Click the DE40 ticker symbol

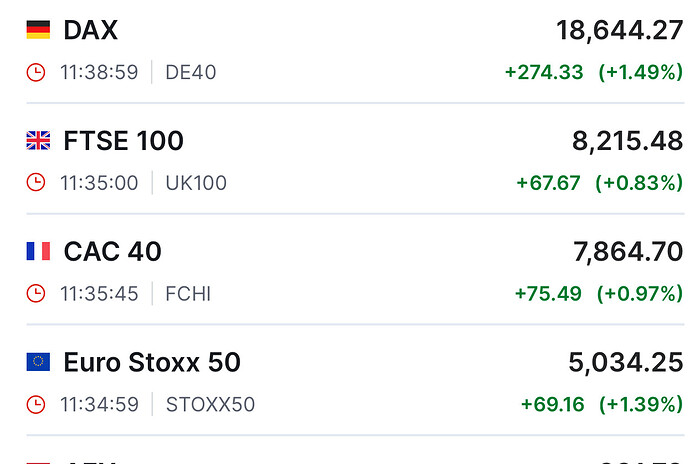pos(190,73)
